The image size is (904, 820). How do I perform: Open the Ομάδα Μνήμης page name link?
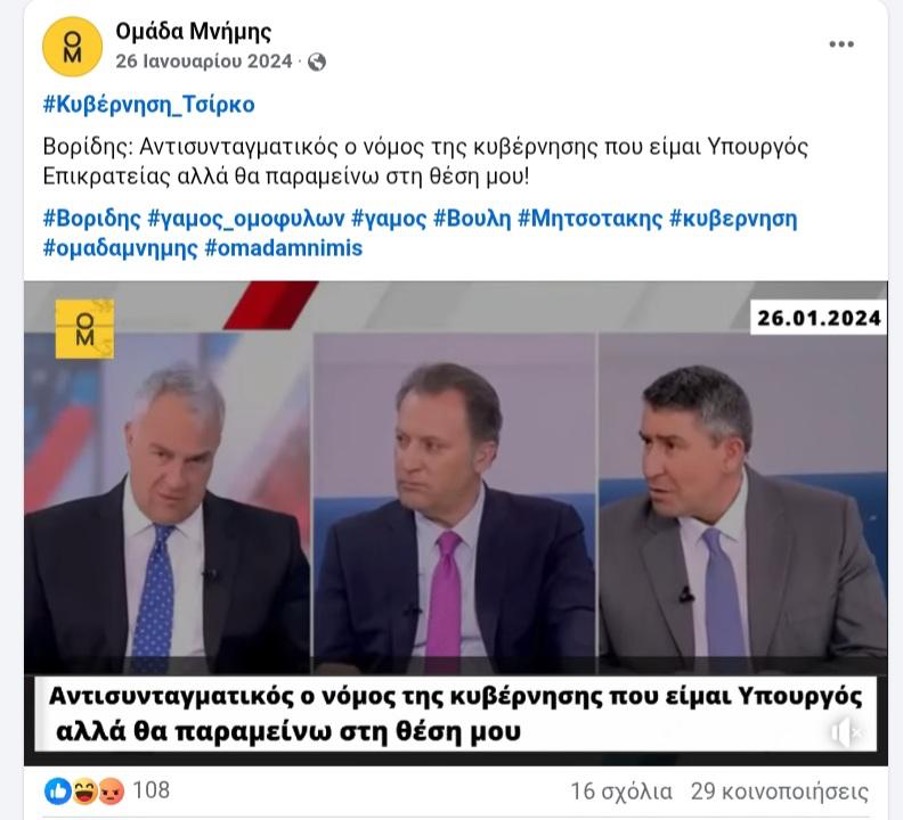[193, 31]
